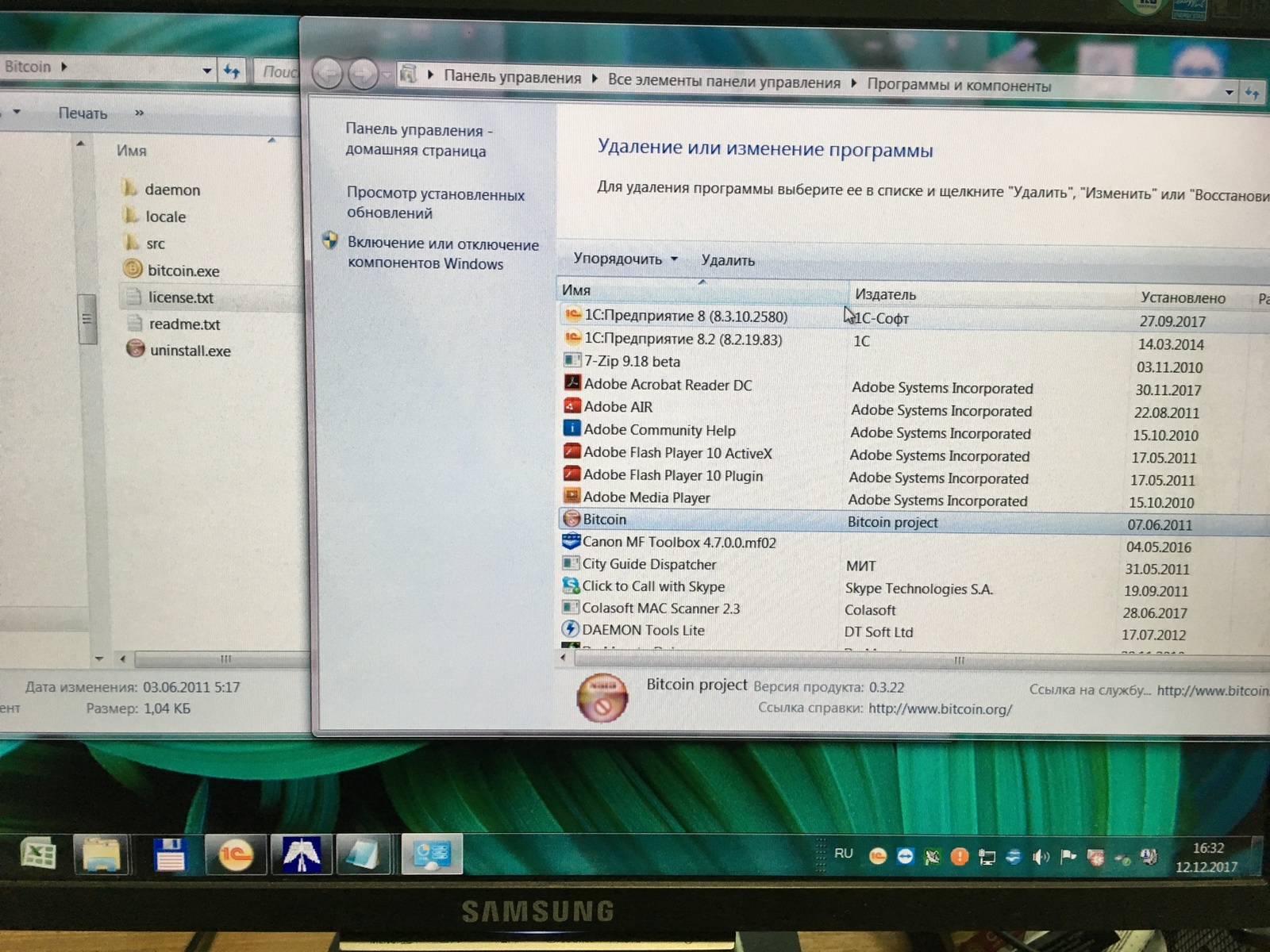Open 'Включение или отключение компонентов Windows'
The image size is (1270, 952).
443,254
